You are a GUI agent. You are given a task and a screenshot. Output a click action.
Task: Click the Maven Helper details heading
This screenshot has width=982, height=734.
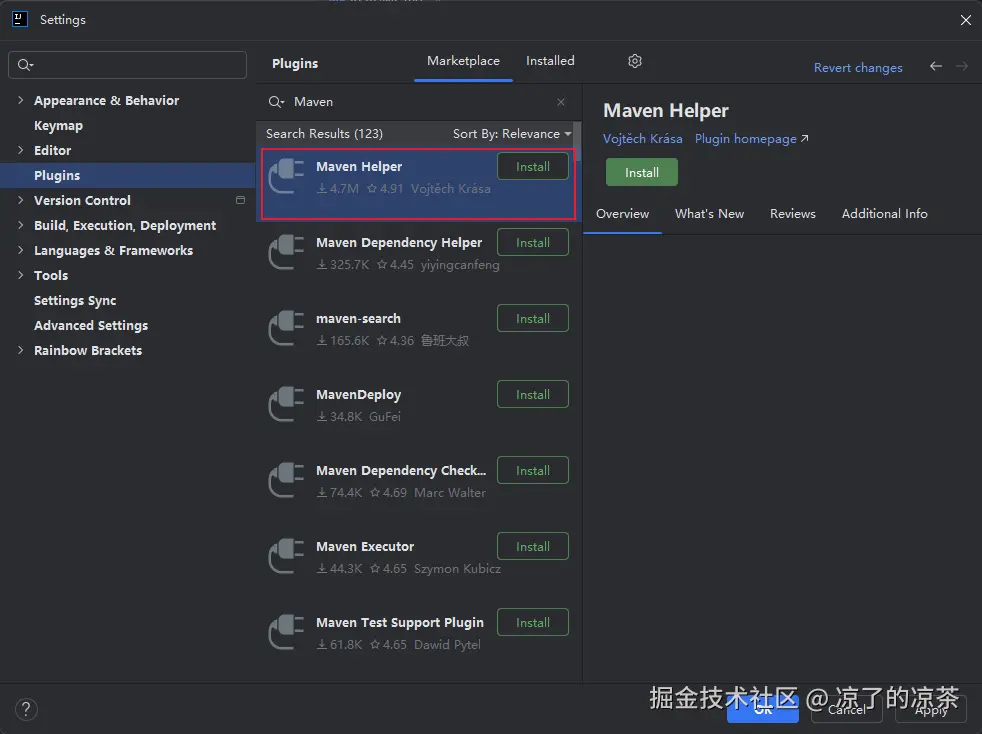[x=666, y=110]
